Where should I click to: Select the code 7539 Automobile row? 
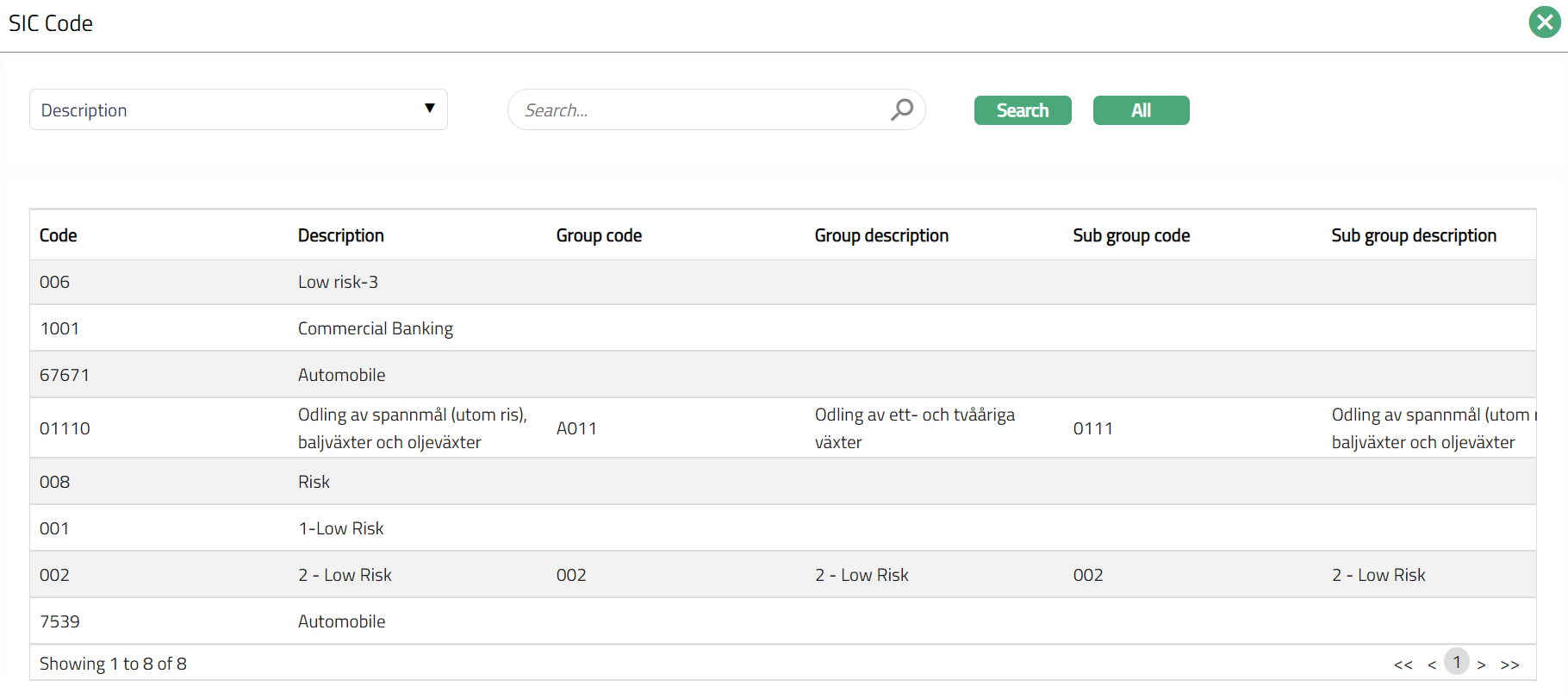pyautogui.click(x=342, y=621)
